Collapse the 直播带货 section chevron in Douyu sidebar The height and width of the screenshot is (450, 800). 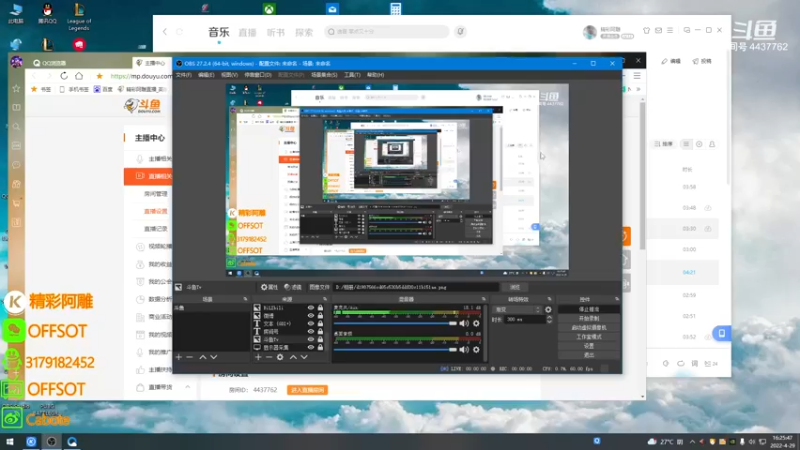(x=188, y=387)
